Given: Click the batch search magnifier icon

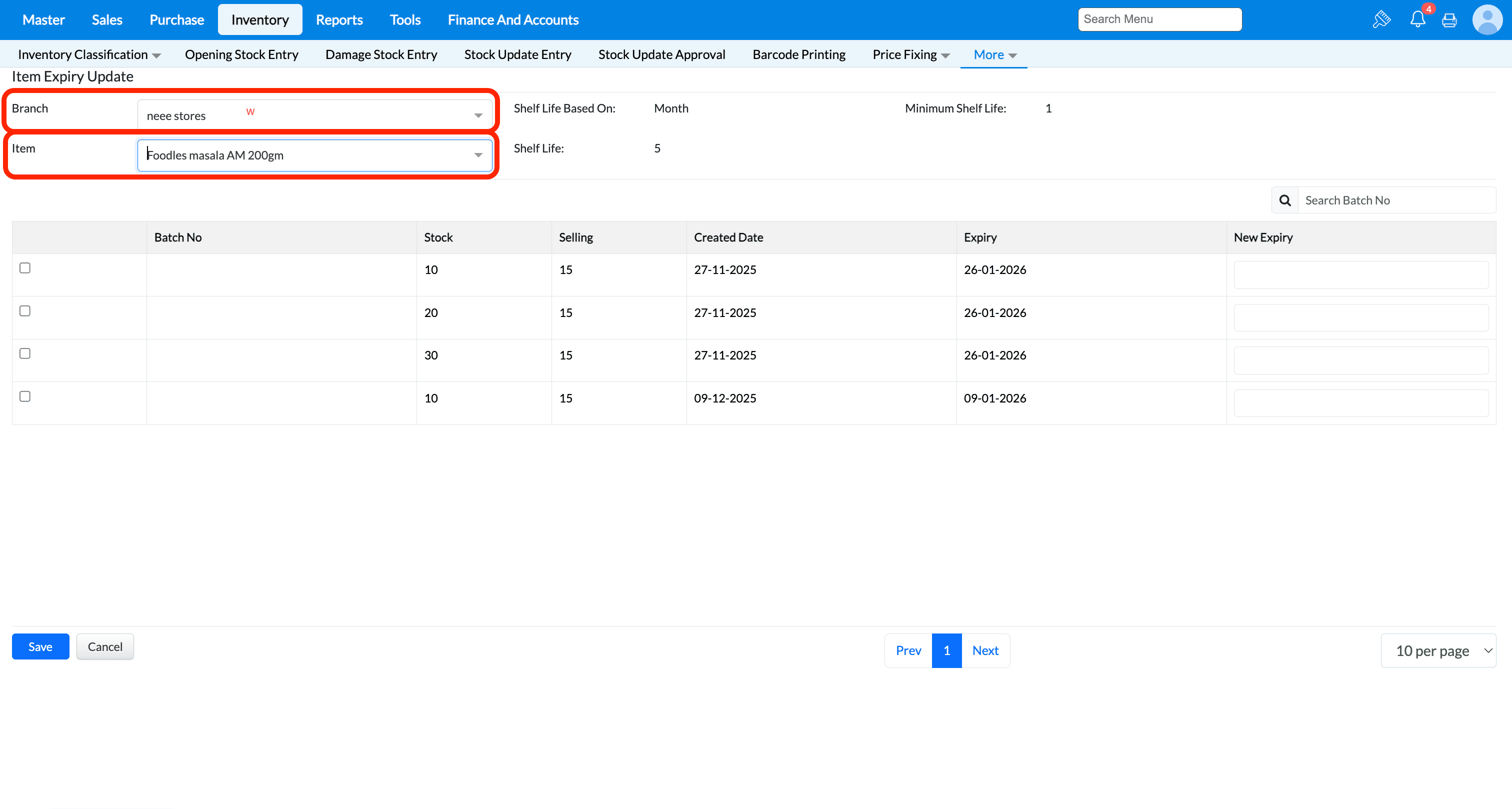Looking at the screenshot, I should pos(1285,200).
